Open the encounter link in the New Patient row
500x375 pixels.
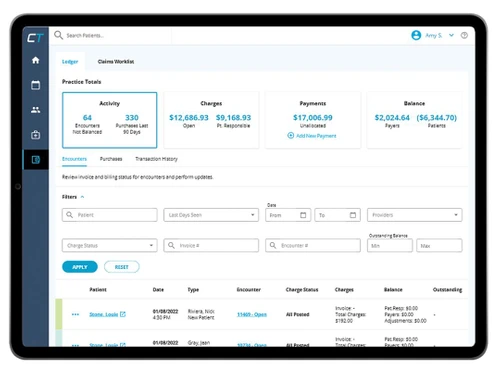coord(252,314)
